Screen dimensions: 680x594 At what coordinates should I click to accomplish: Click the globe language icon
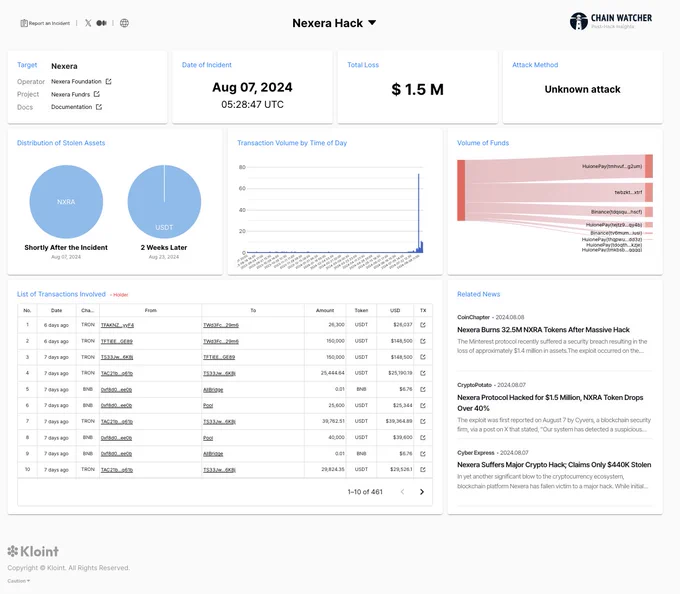124,23
